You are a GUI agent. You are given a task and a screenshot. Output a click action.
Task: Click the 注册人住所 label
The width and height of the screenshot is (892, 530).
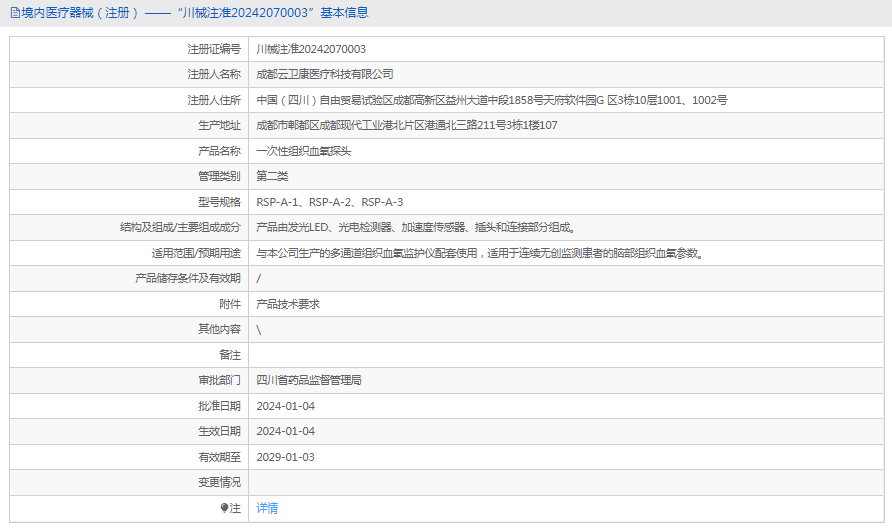214,100
